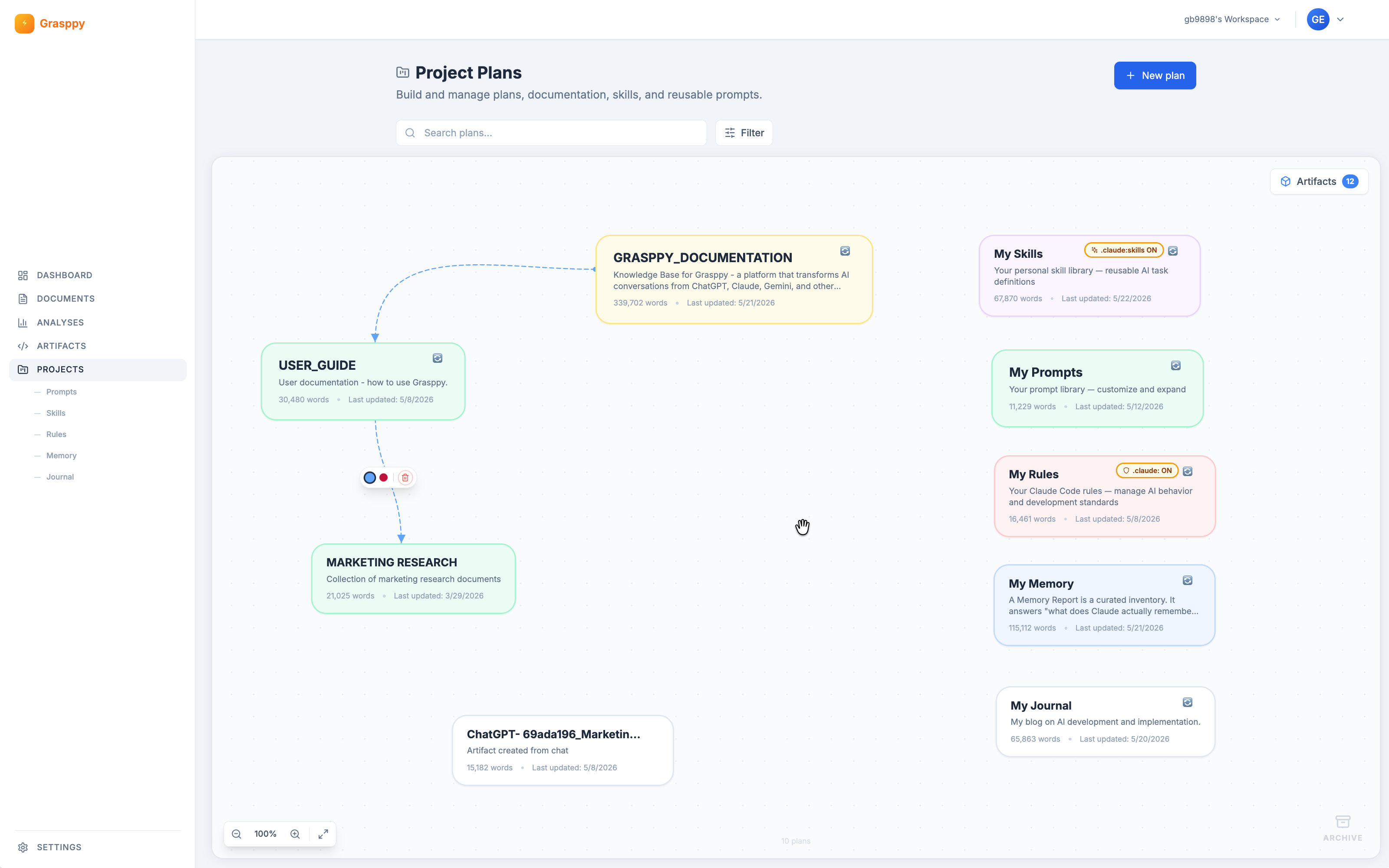This screenshot has height=868, width=1389.
Task: Open the My Journal plan card
Action: [1106, 722]
